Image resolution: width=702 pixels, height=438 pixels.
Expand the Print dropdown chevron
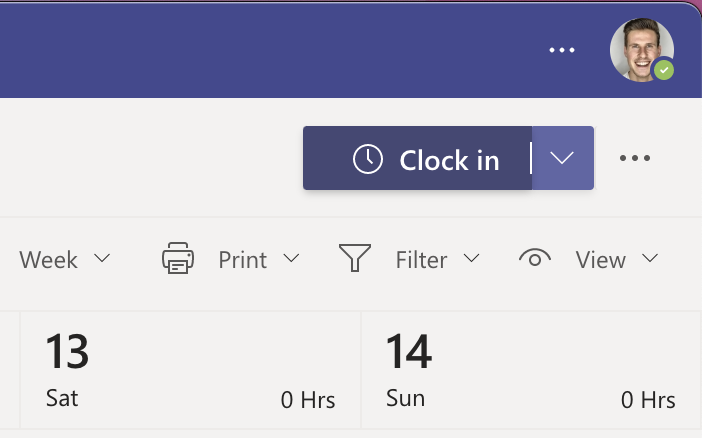click(291, 259)
